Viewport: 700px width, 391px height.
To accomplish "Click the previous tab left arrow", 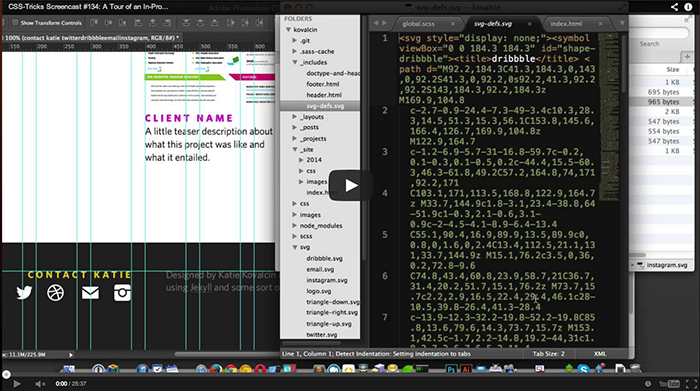I will [375, 23].
